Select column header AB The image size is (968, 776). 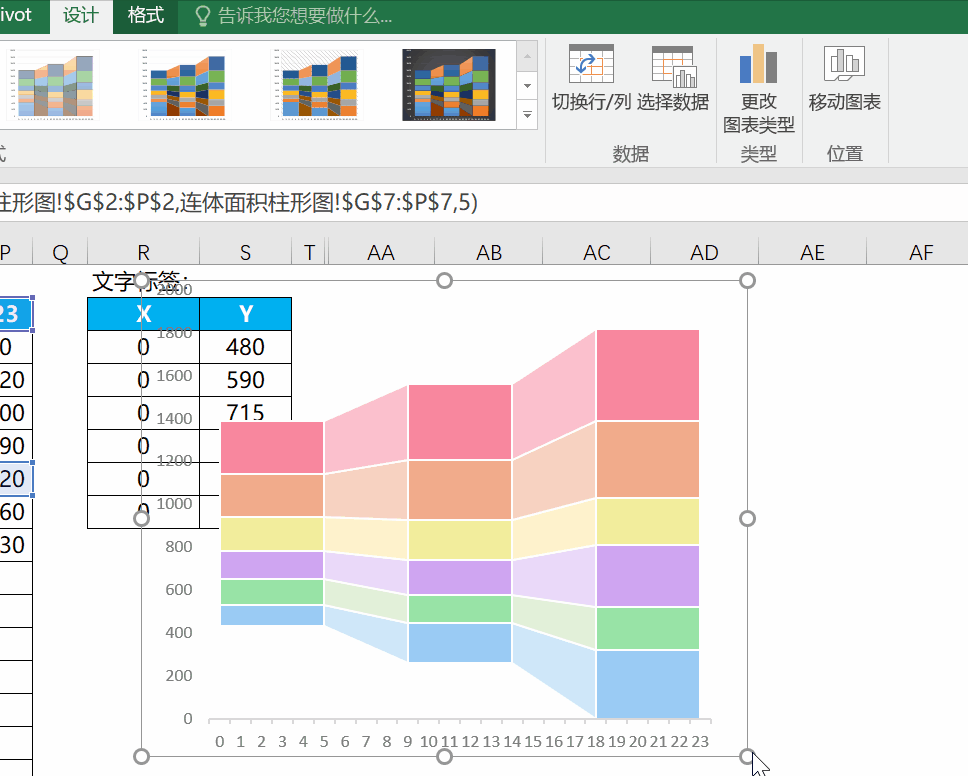point(488,253)
